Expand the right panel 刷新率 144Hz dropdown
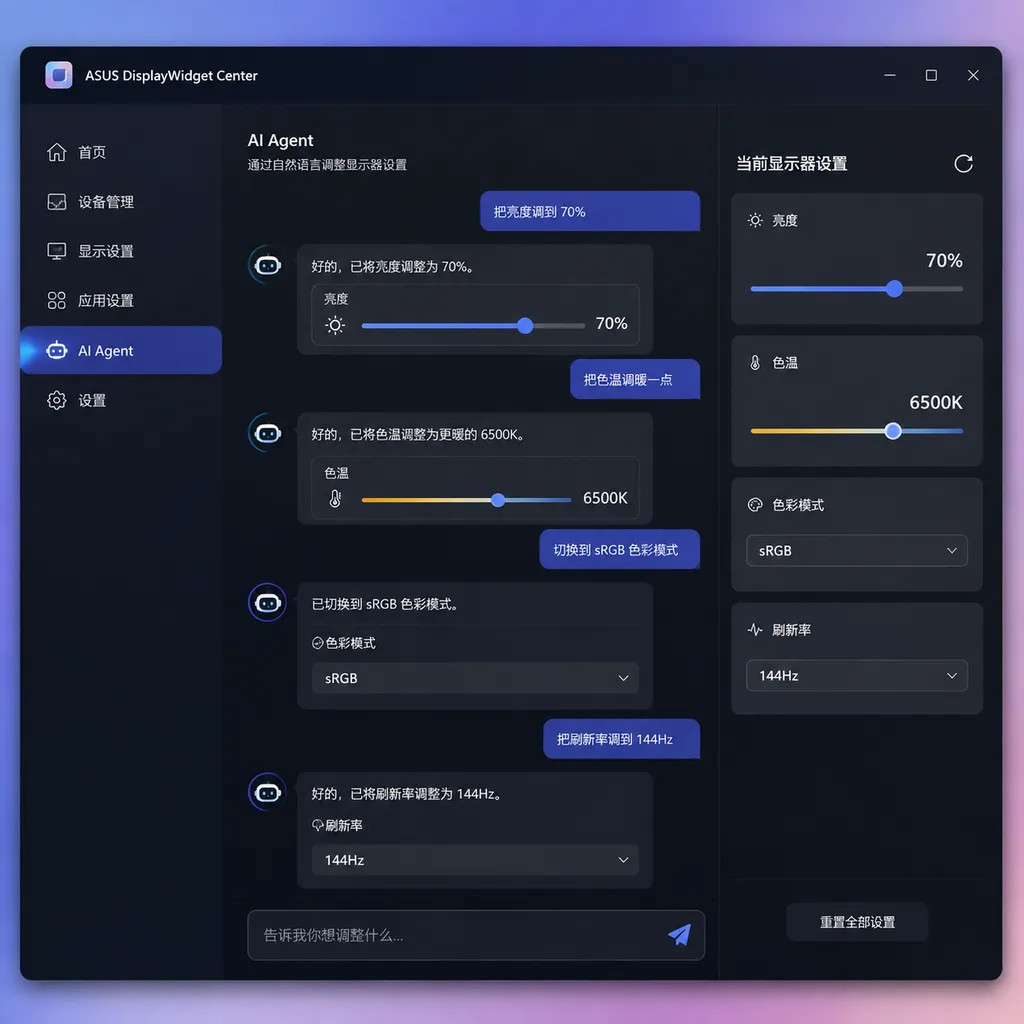The image size is (1024, 1024). pyautogui.click(x=857, y=675)
